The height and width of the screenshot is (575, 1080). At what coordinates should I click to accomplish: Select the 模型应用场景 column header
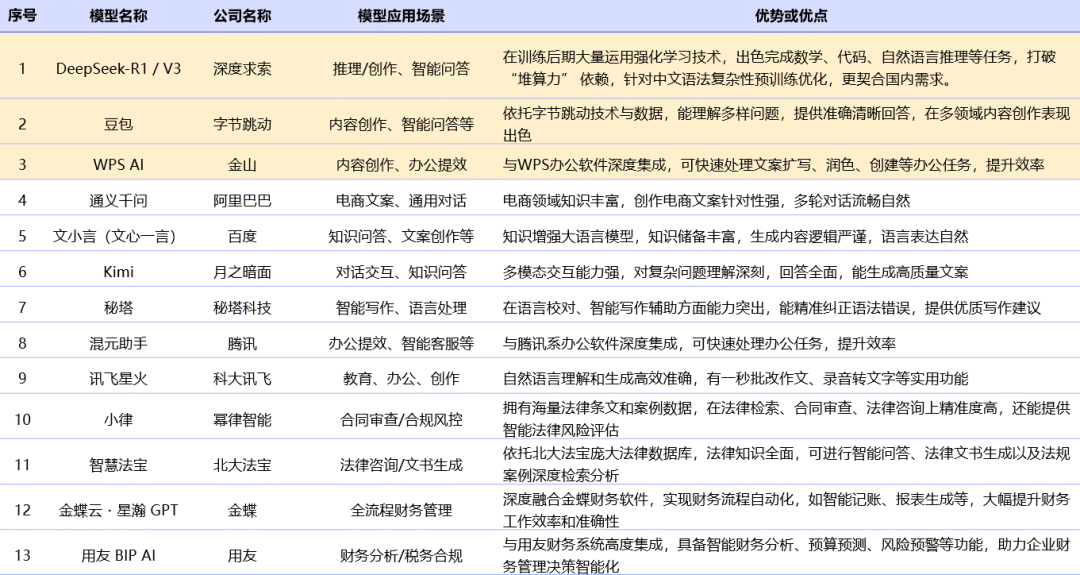[x=402, y=15]
